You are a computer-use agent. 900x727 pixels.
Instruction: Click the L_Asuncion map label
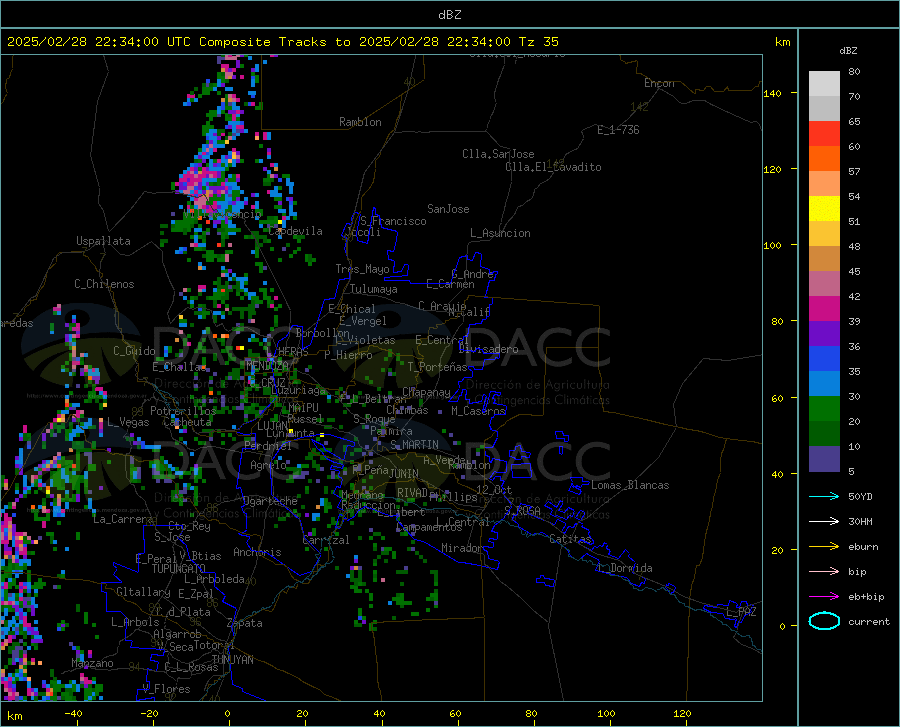[500, 233]
